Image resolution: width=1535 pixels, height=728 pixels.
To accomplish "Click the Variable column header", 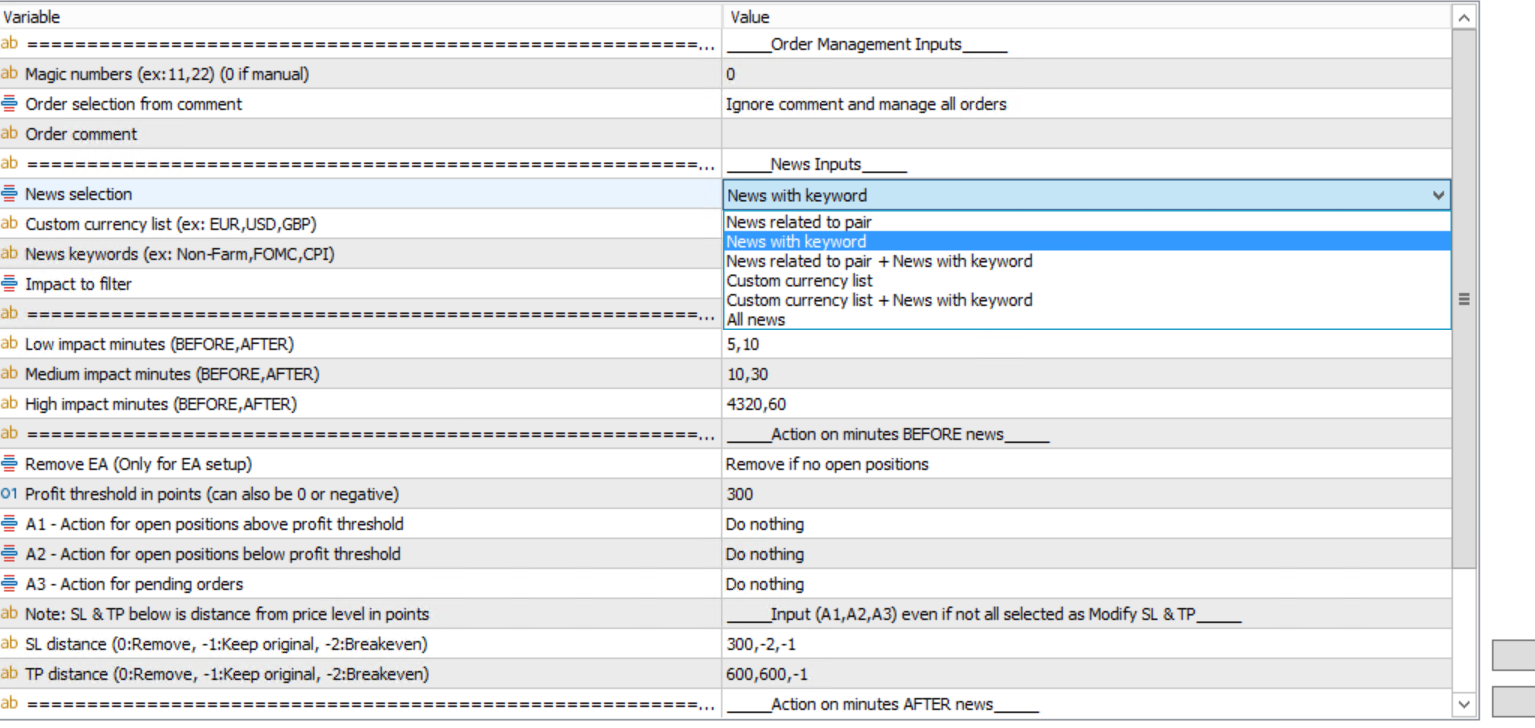I will click(361, 17).
